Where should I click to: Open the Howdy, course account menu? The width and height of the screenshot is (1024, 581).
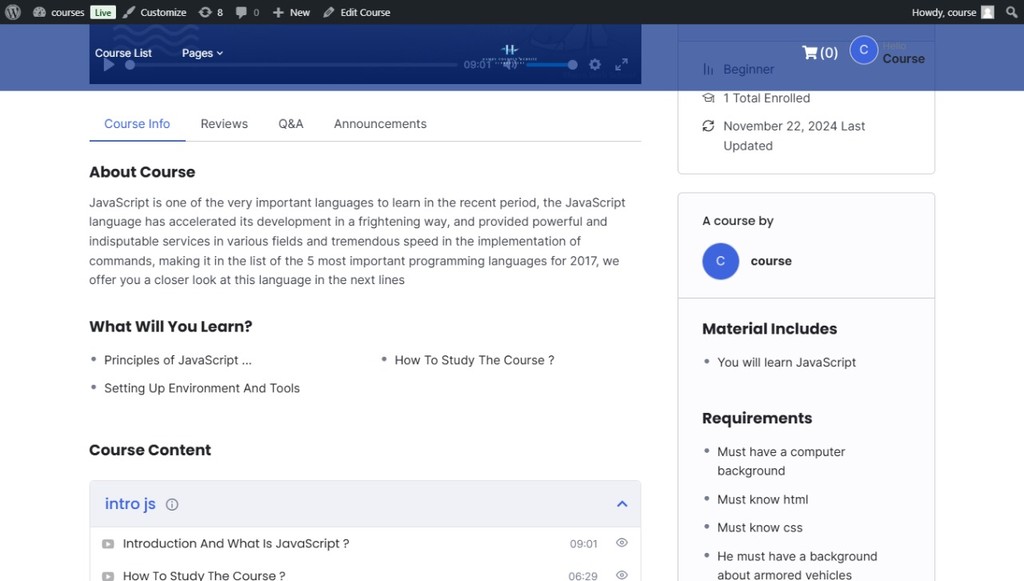[952, 12]
